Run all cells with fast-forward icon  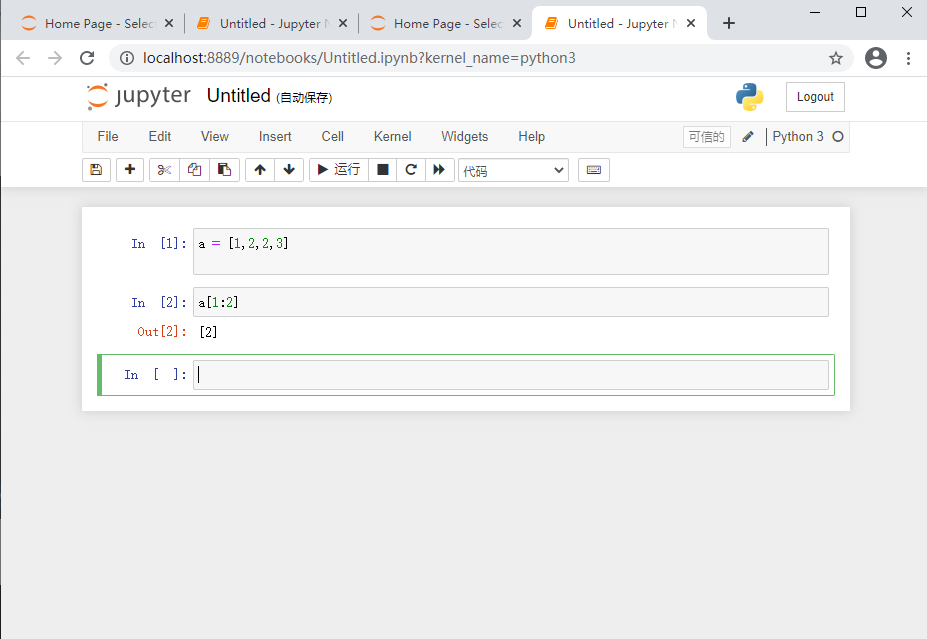(x=440, y=170)
